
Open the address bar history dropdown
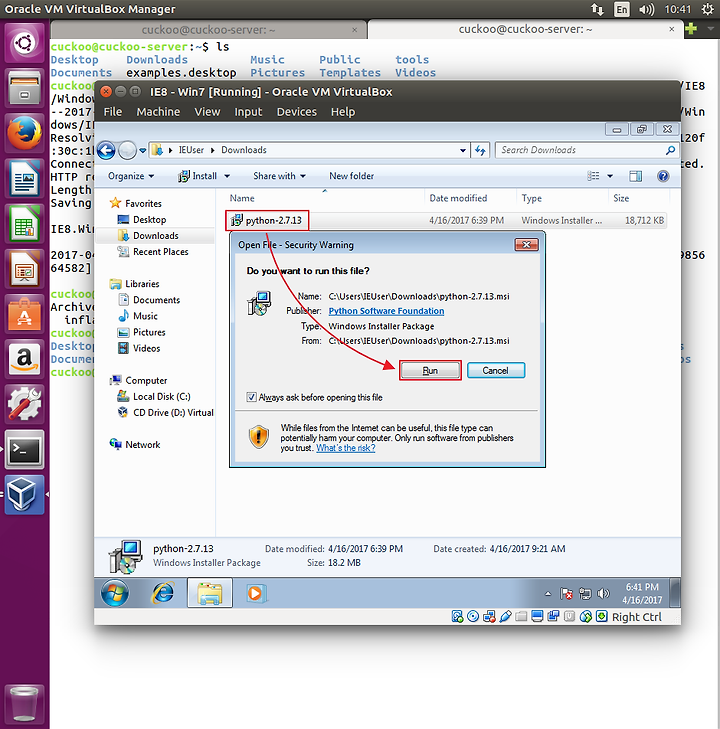[462, 150]
